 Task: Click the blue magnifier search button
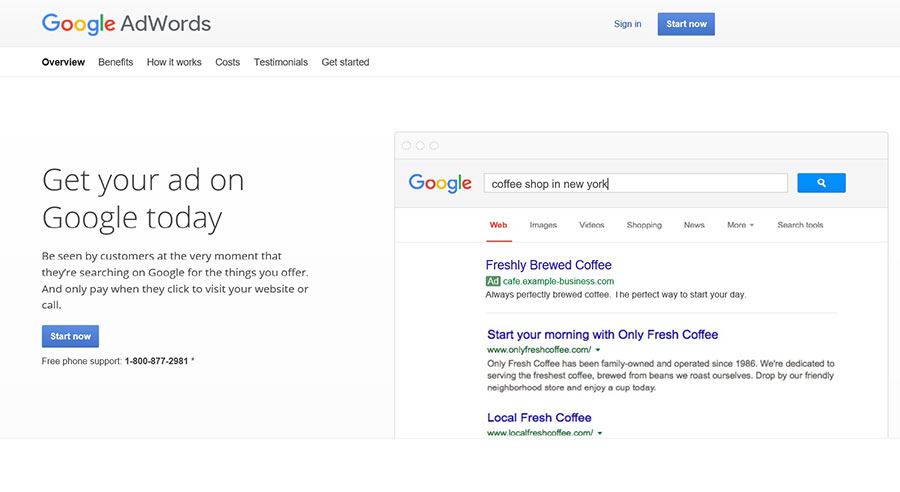pos(821,183)
